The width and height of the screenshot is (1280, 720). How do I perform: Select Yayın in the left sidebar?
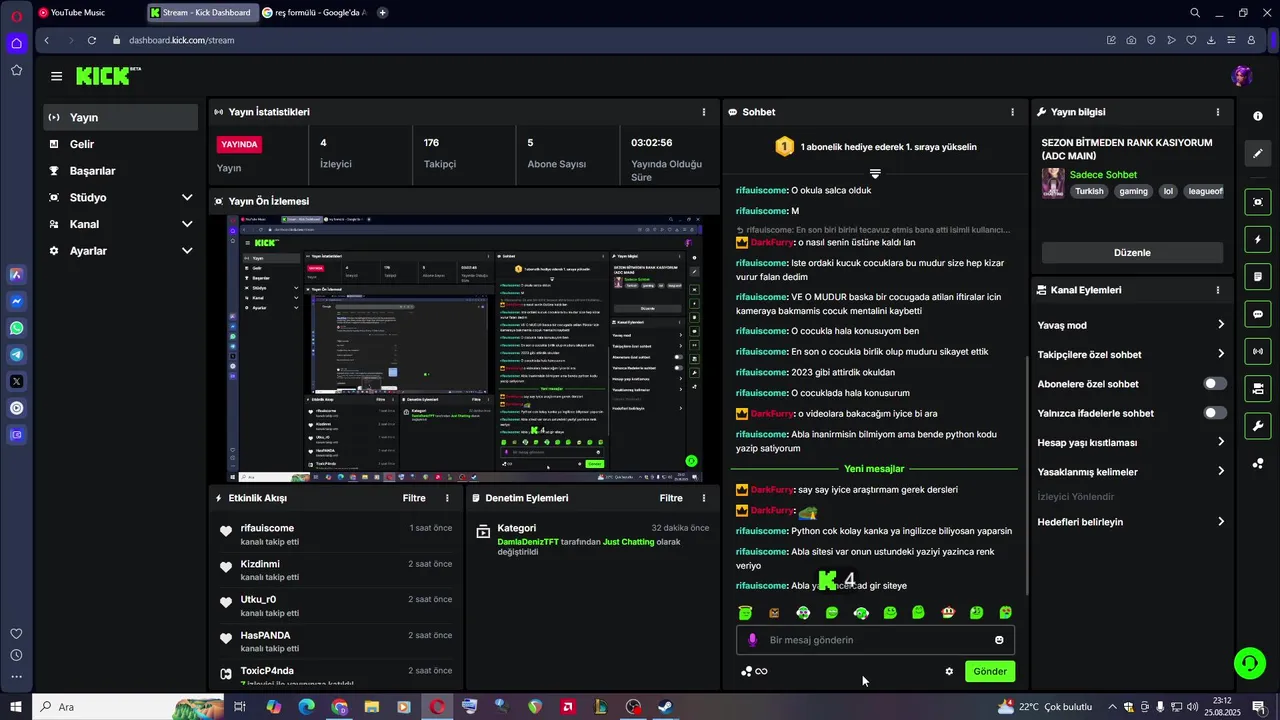[x=121, y=117]
